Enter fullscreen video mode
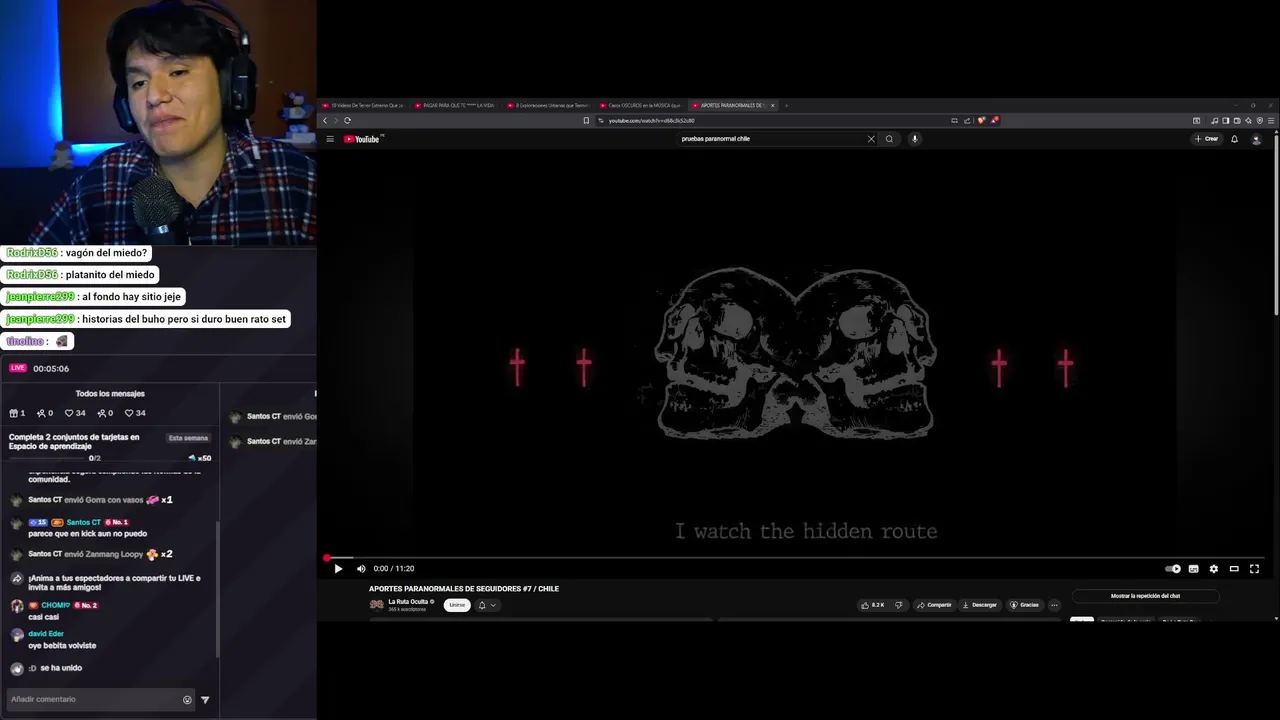This screenshot has height=720, width=1280. (x=1254, y=569)
